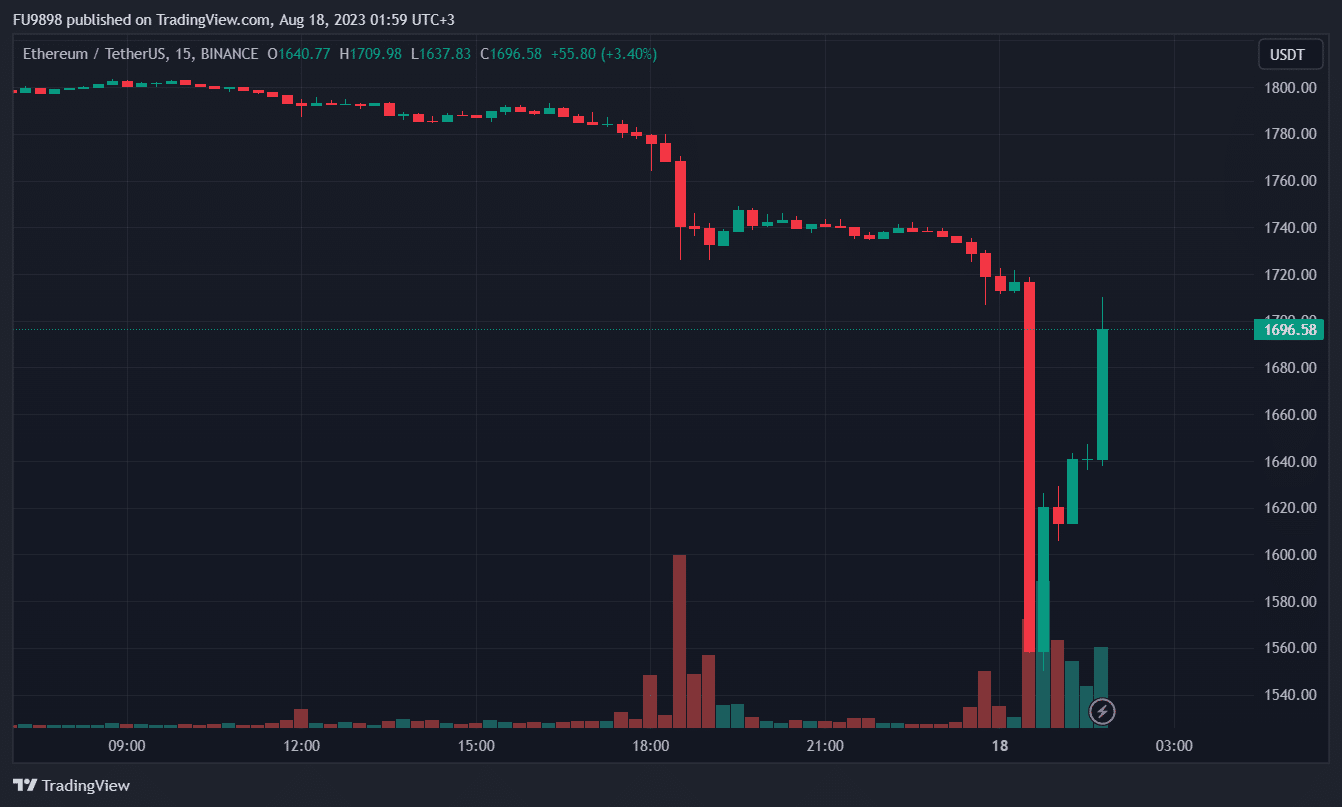Viewport: 1342px width, 807px height.
Task: Click the +55.80 (+3.40%) change value
Action: click(x=604, y=54)
